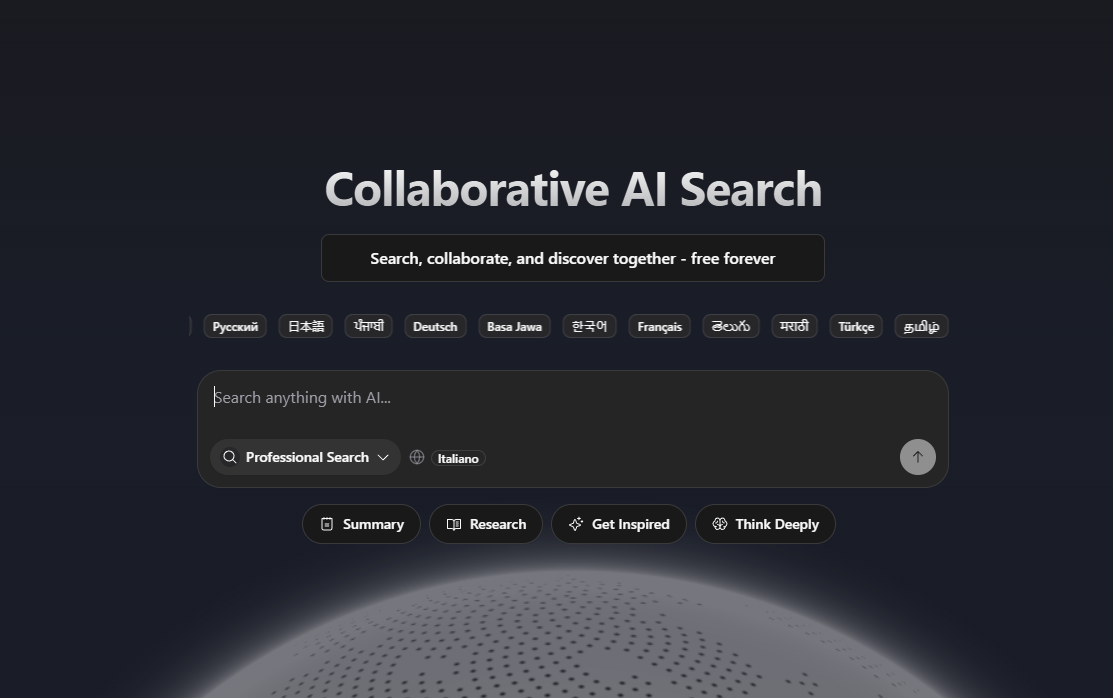Viewport: 1113px width, 698px height.
Task: Click the globe language icon
Action: click(417, 457)
